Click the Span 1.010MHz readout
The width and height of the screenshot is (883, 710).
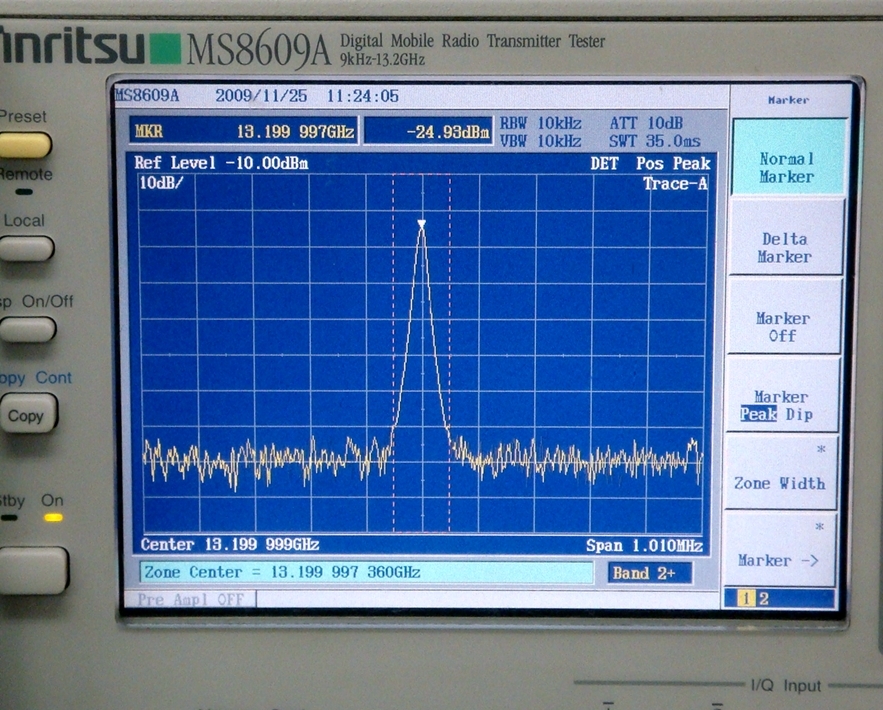point(644,546)
